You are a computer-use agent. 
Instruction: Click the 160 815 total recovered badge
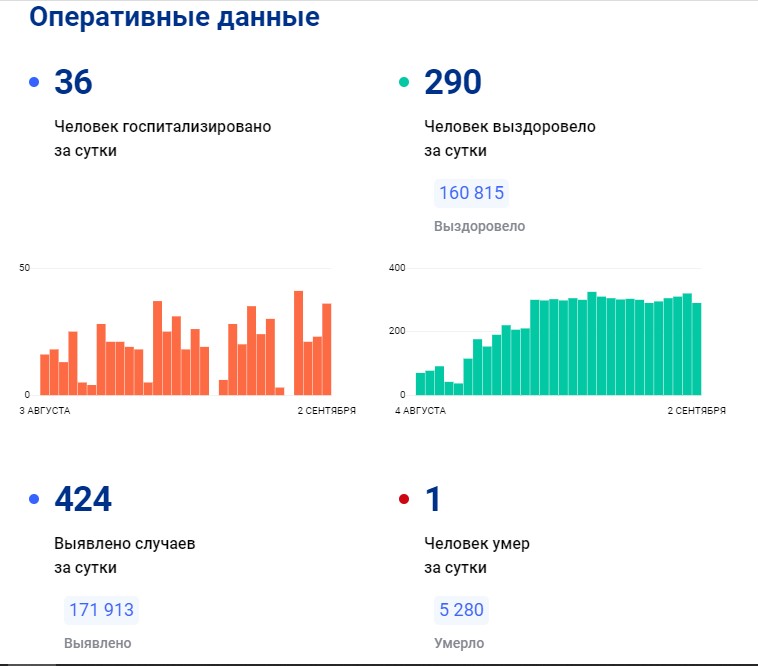[471, 193]
